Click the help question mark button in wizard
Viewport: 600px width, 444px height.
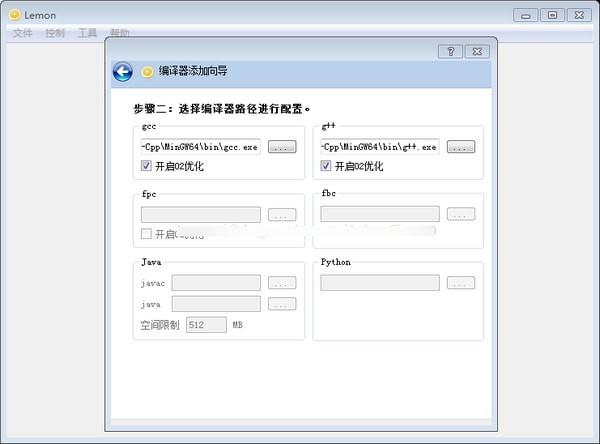tap(450, 52)
